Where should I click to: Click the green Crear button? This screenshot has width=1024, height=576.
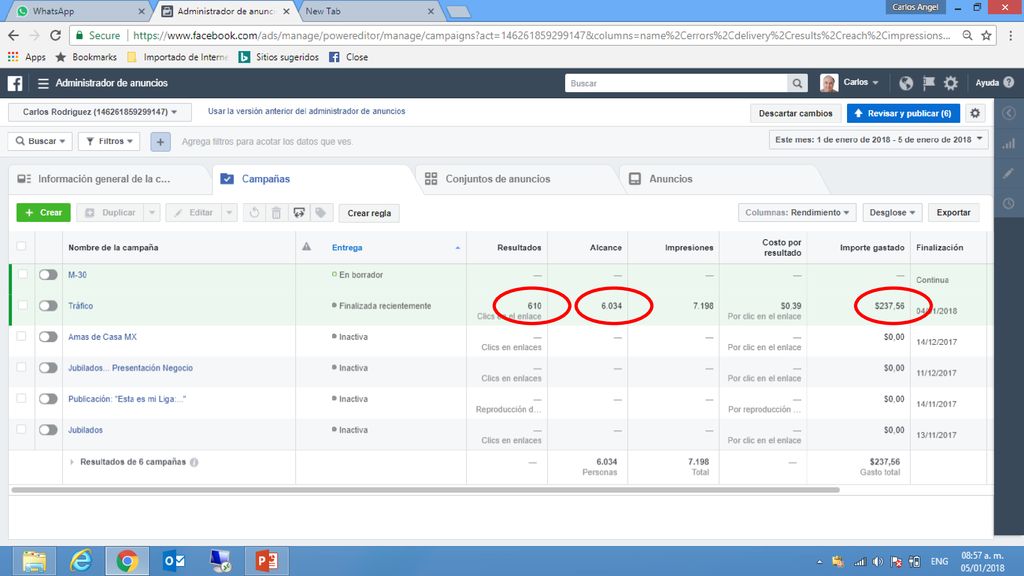[x=44, y=213]
